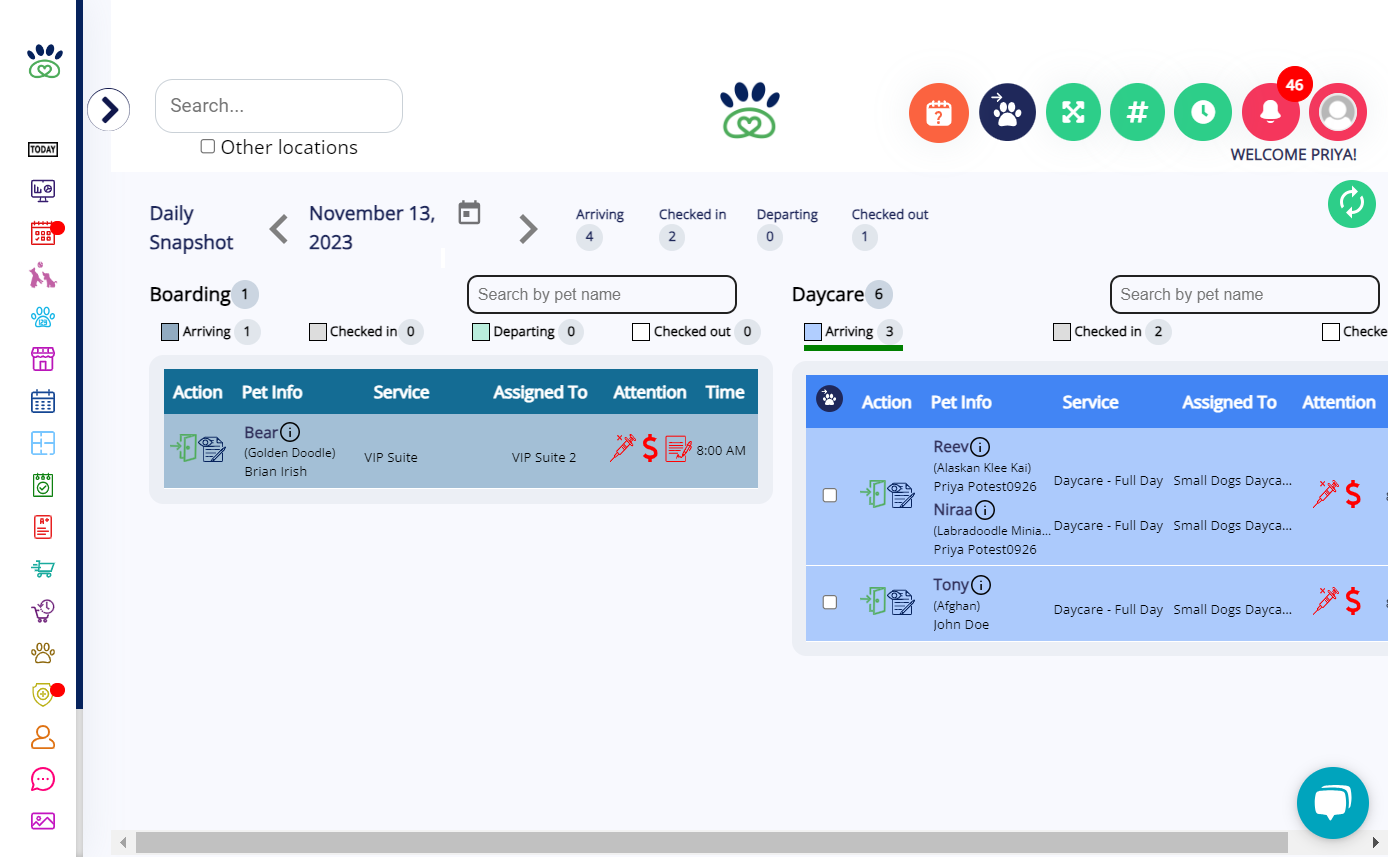Click the green clock button

click(x=1203, y=112)
